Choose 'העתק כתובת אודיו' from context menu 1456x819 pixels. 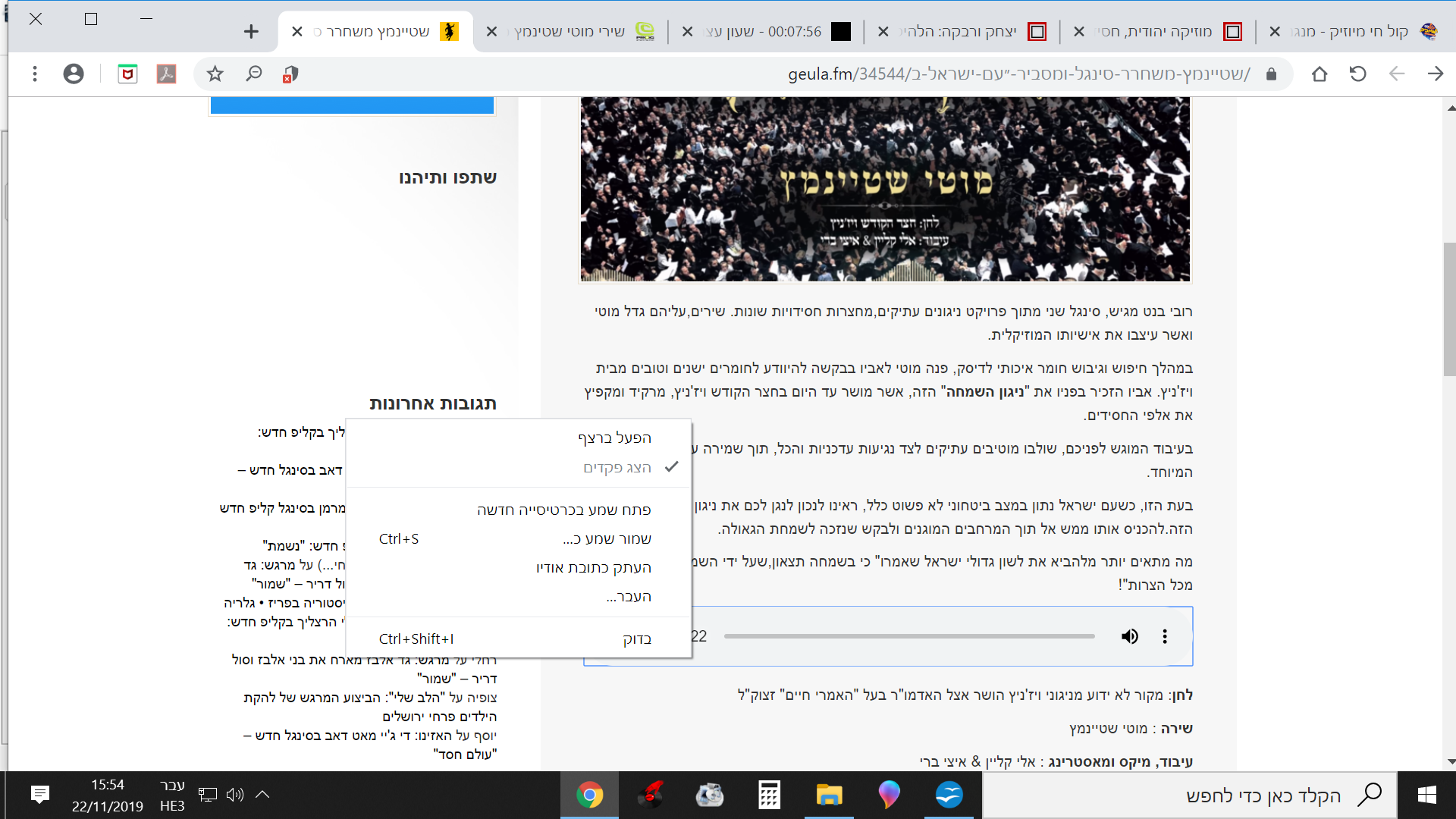(x=593, y=567)
